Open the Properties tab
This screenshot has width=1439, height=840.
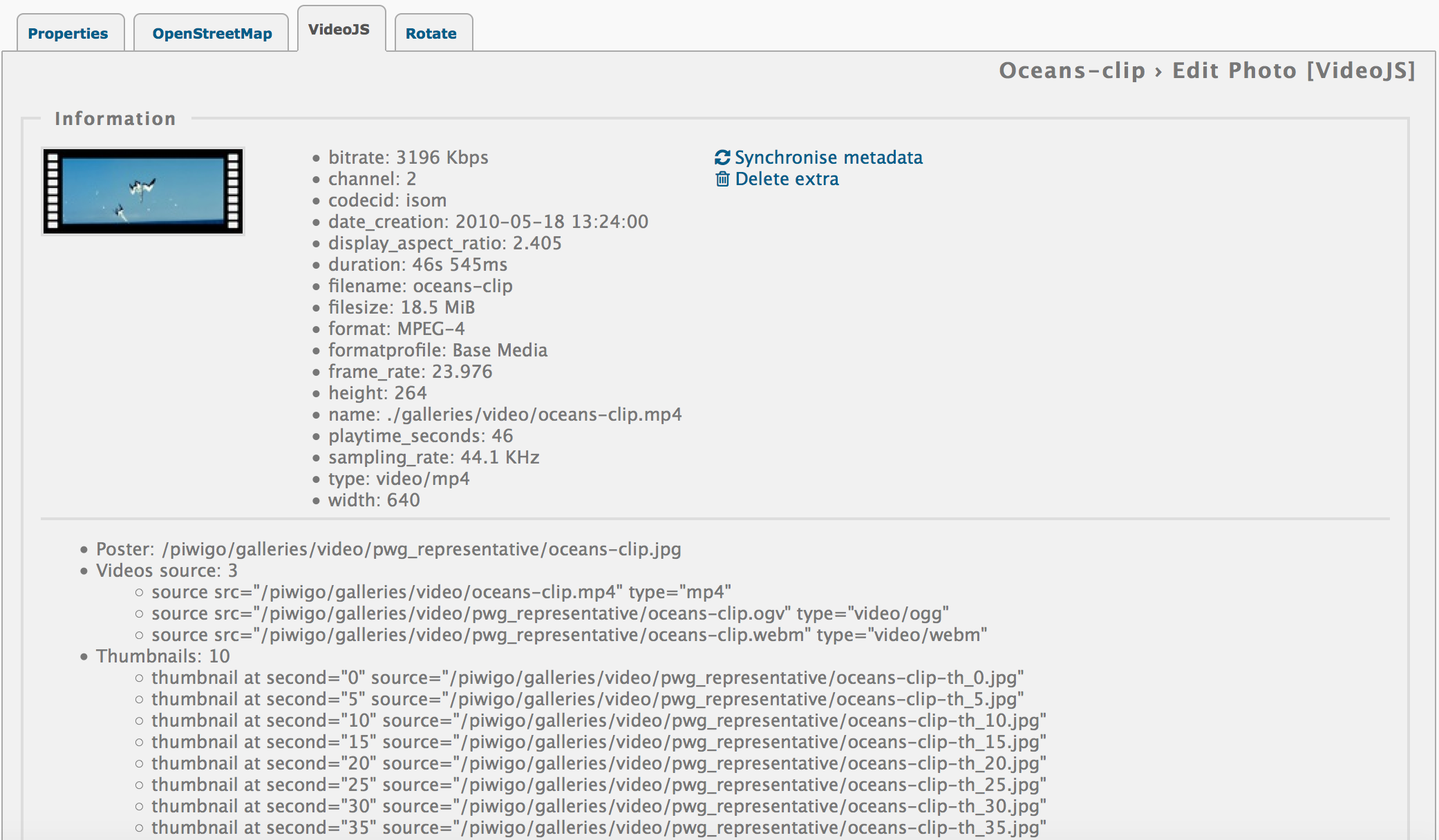coord(68,33)
